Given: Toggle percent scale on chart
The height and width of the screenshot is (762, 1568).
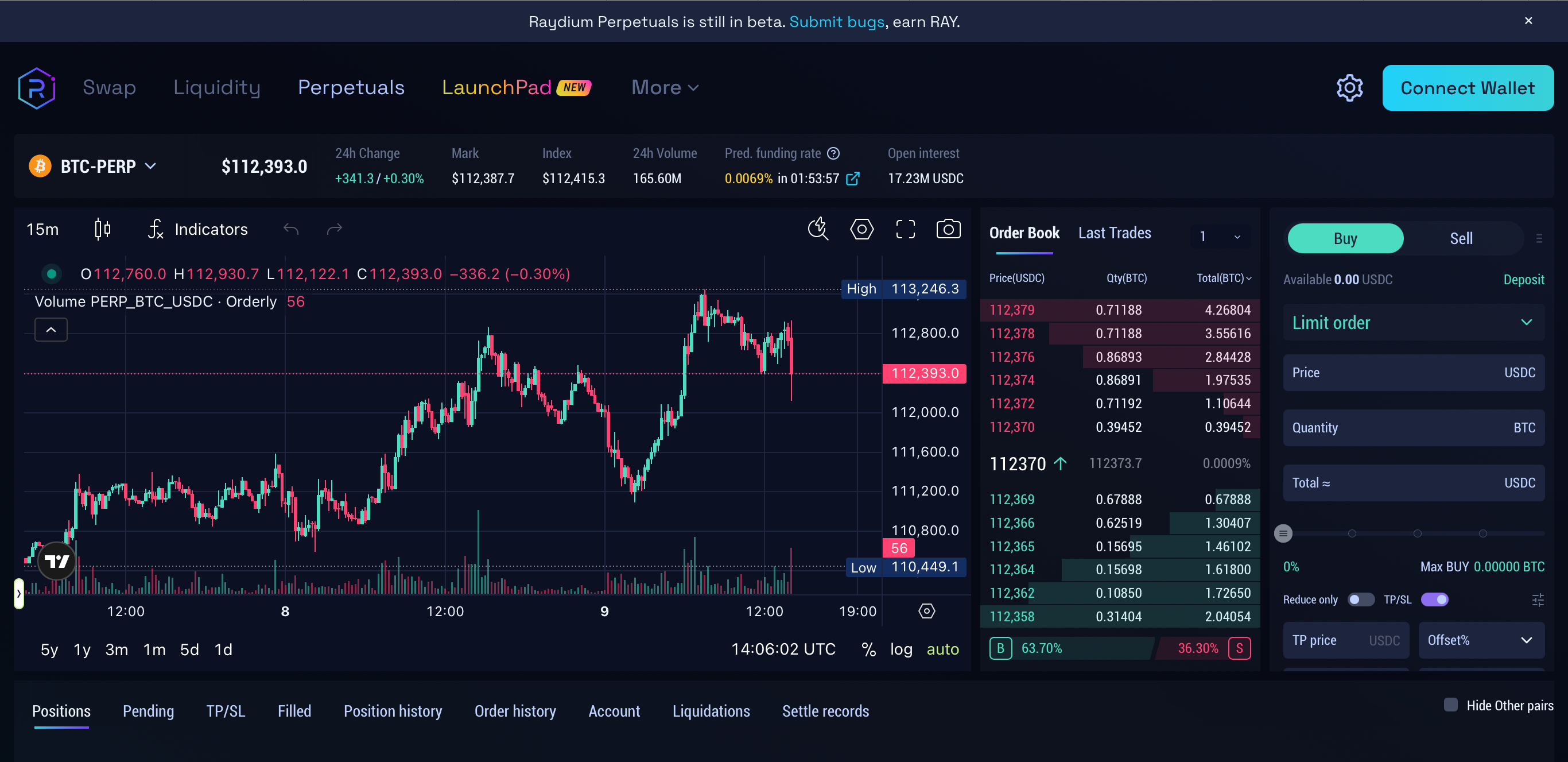Looking at the screenshot, I should pyautogui.click(x=868, y=649).
